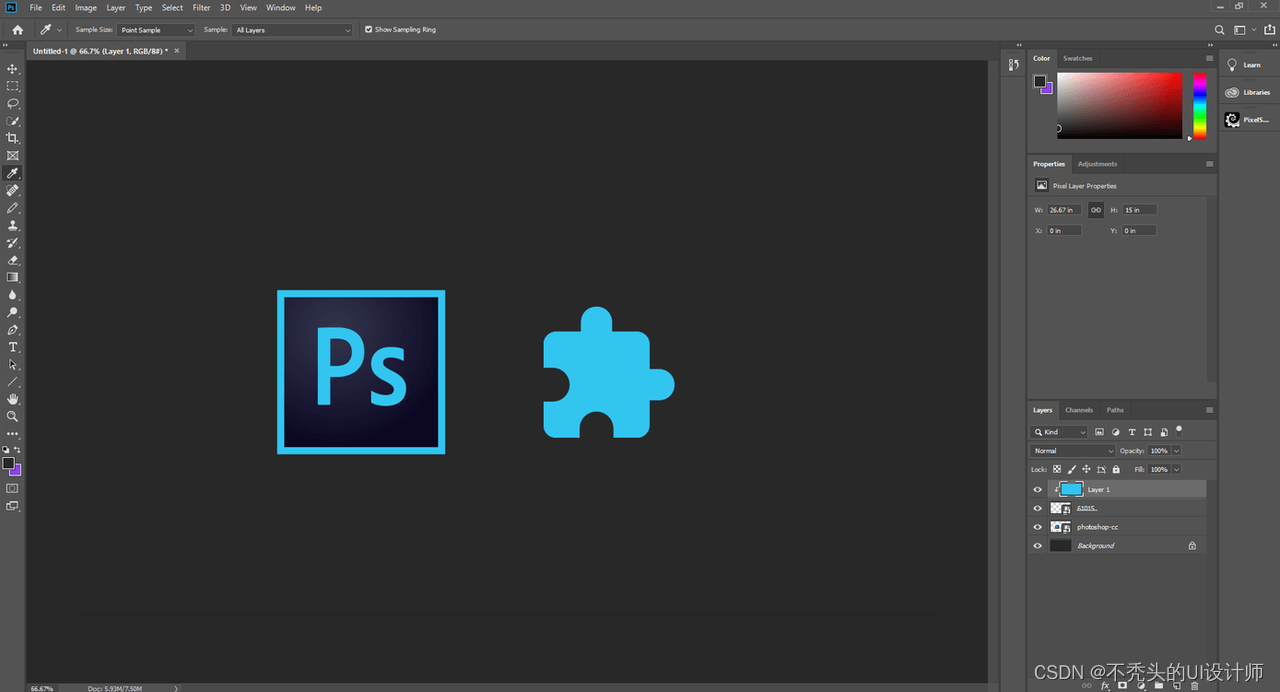This screenshot has width=1280, height=692.
Task: Click the hue slider in Color panel
Action: [x=1200, y=105]
